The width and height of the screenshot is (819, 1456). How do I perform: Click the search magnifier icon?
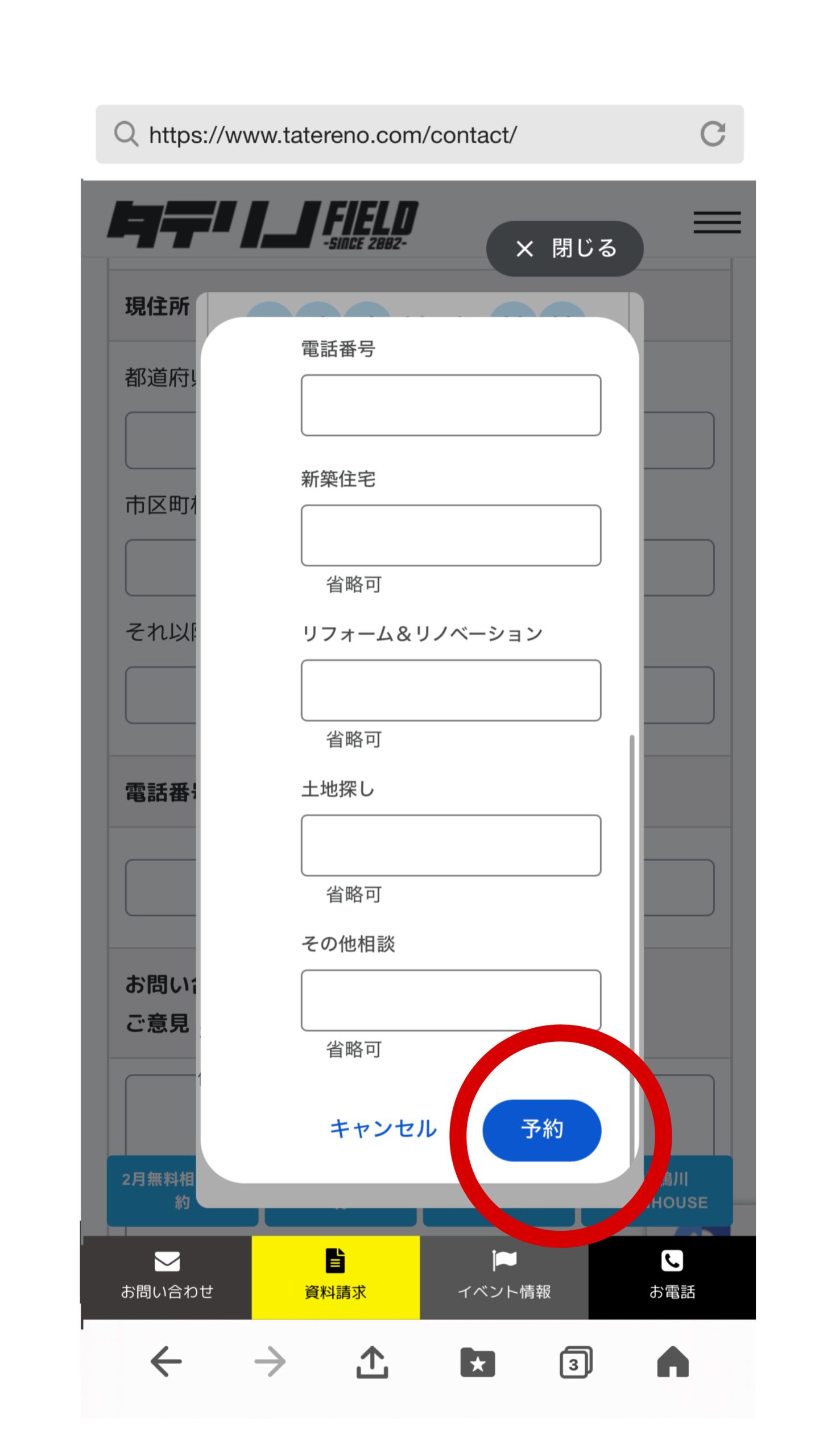[x=126, y=134]
